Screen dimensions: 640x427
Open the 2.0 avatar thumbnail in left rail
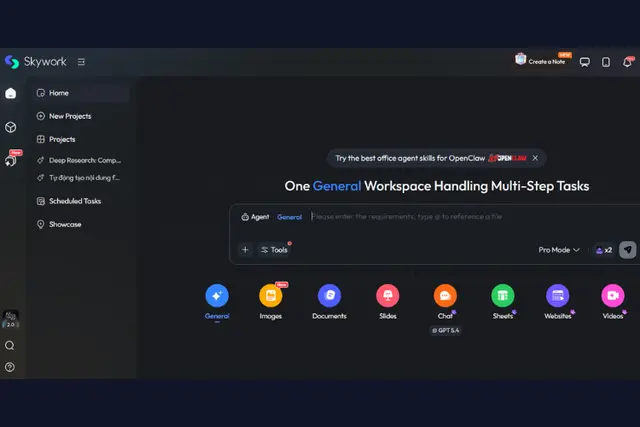pos(11,319)
